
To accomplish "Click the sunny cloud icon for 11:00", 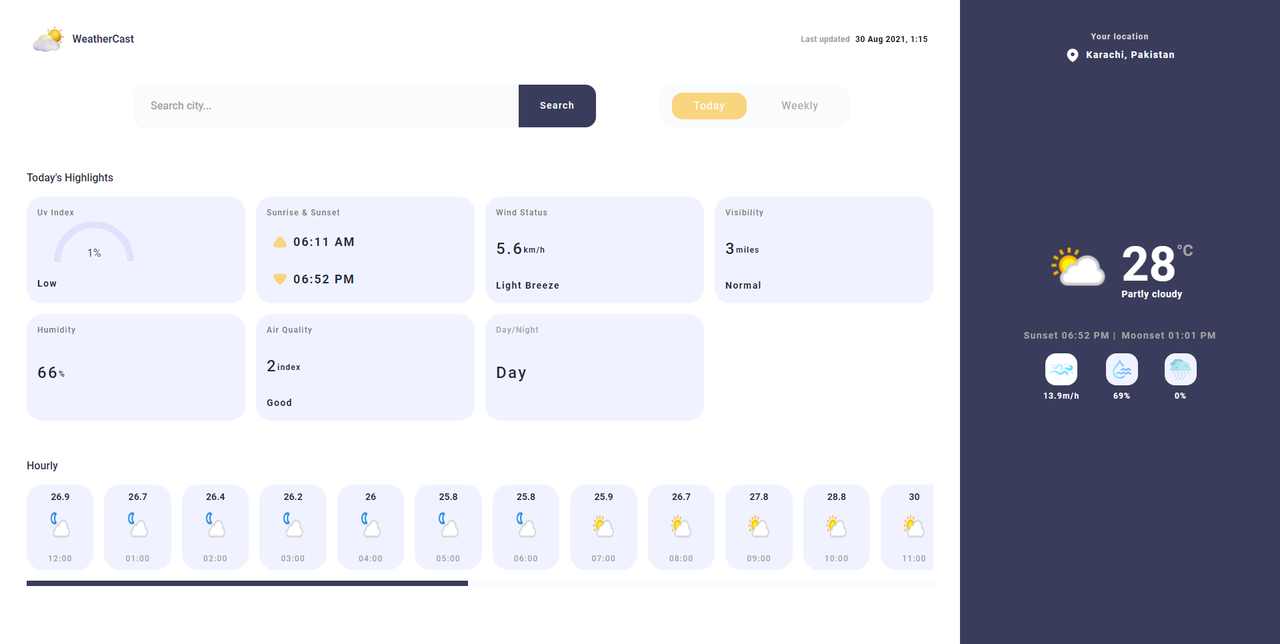I will [x=914, y=525].
